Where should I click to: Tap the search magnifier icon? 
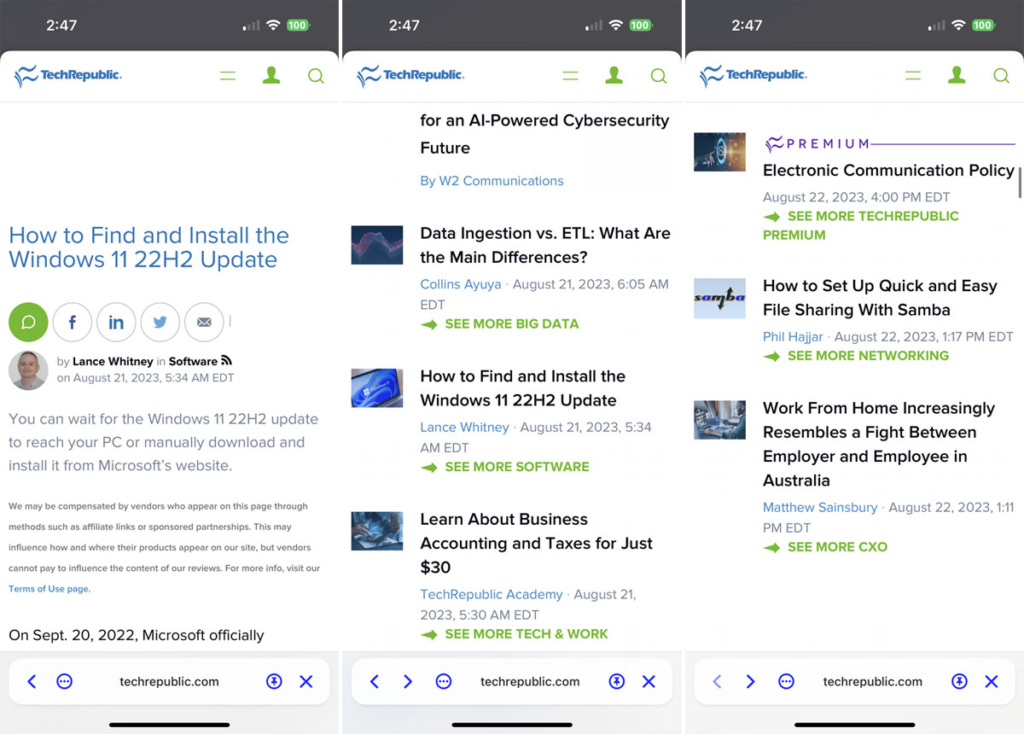(x=316, y=75)
